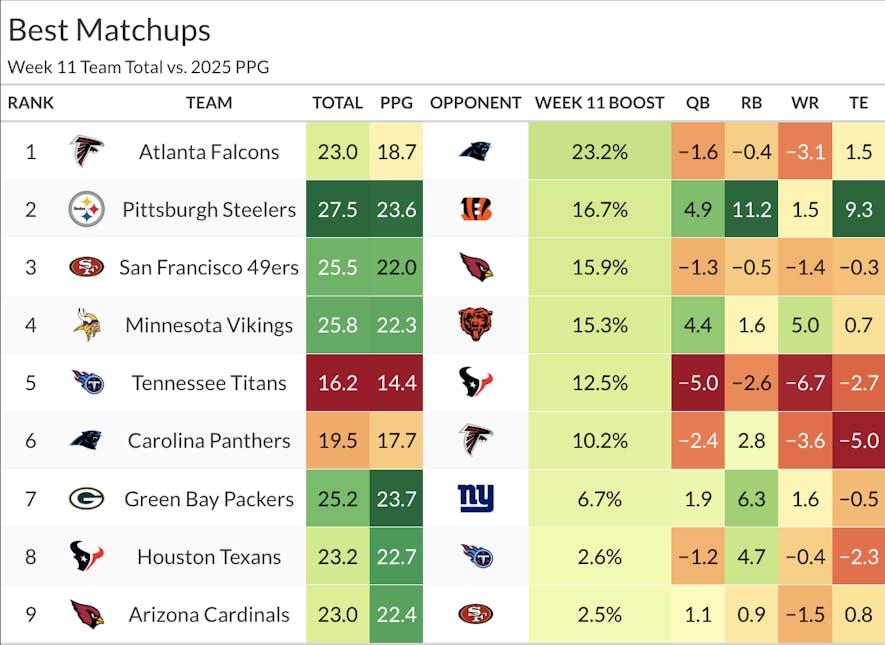Select the RANK column header
The image size is (885, 645).
point(31,103)
